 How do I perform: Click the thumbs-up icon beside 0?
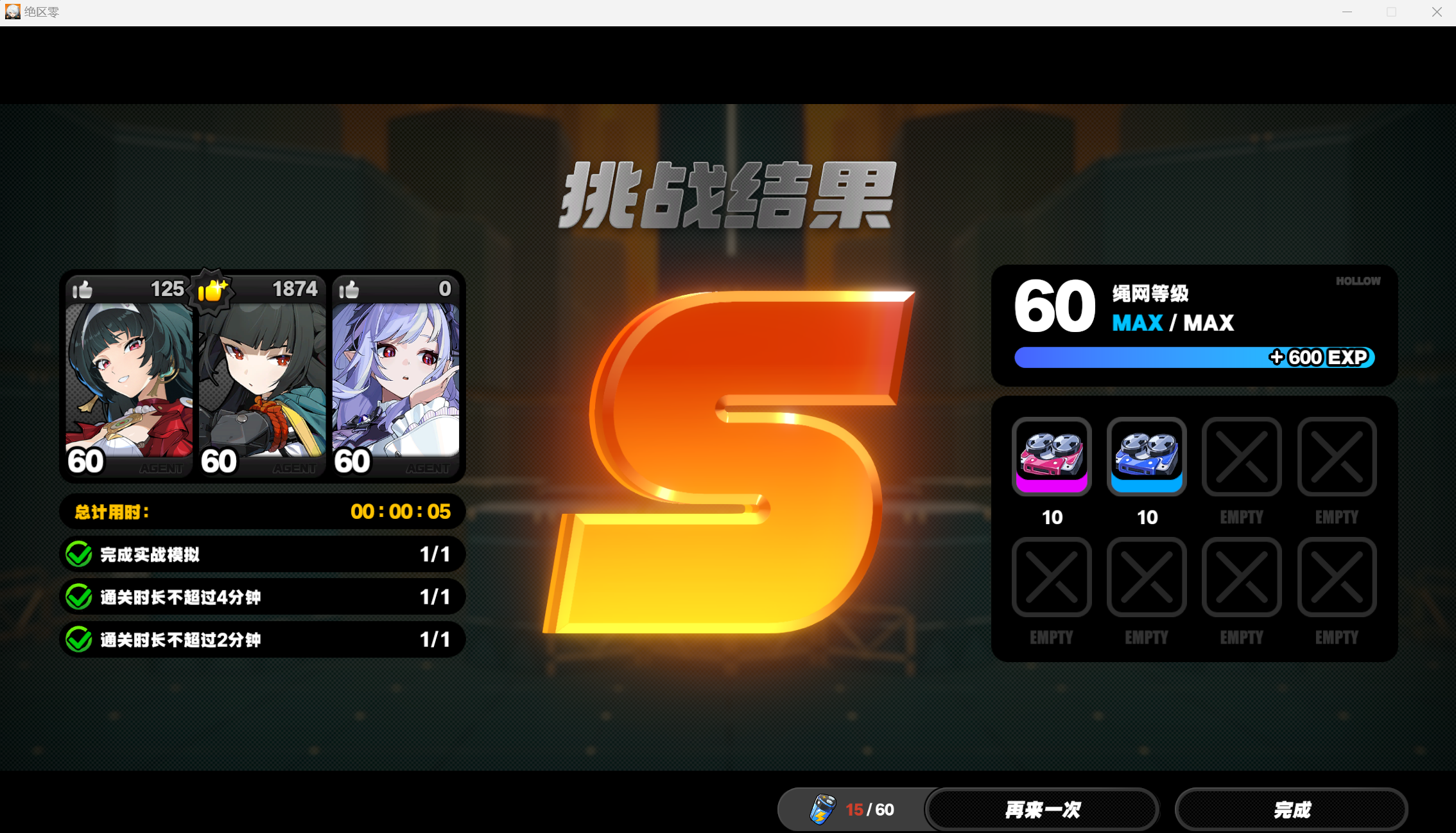pyautogui.click(x=349, y=290)
